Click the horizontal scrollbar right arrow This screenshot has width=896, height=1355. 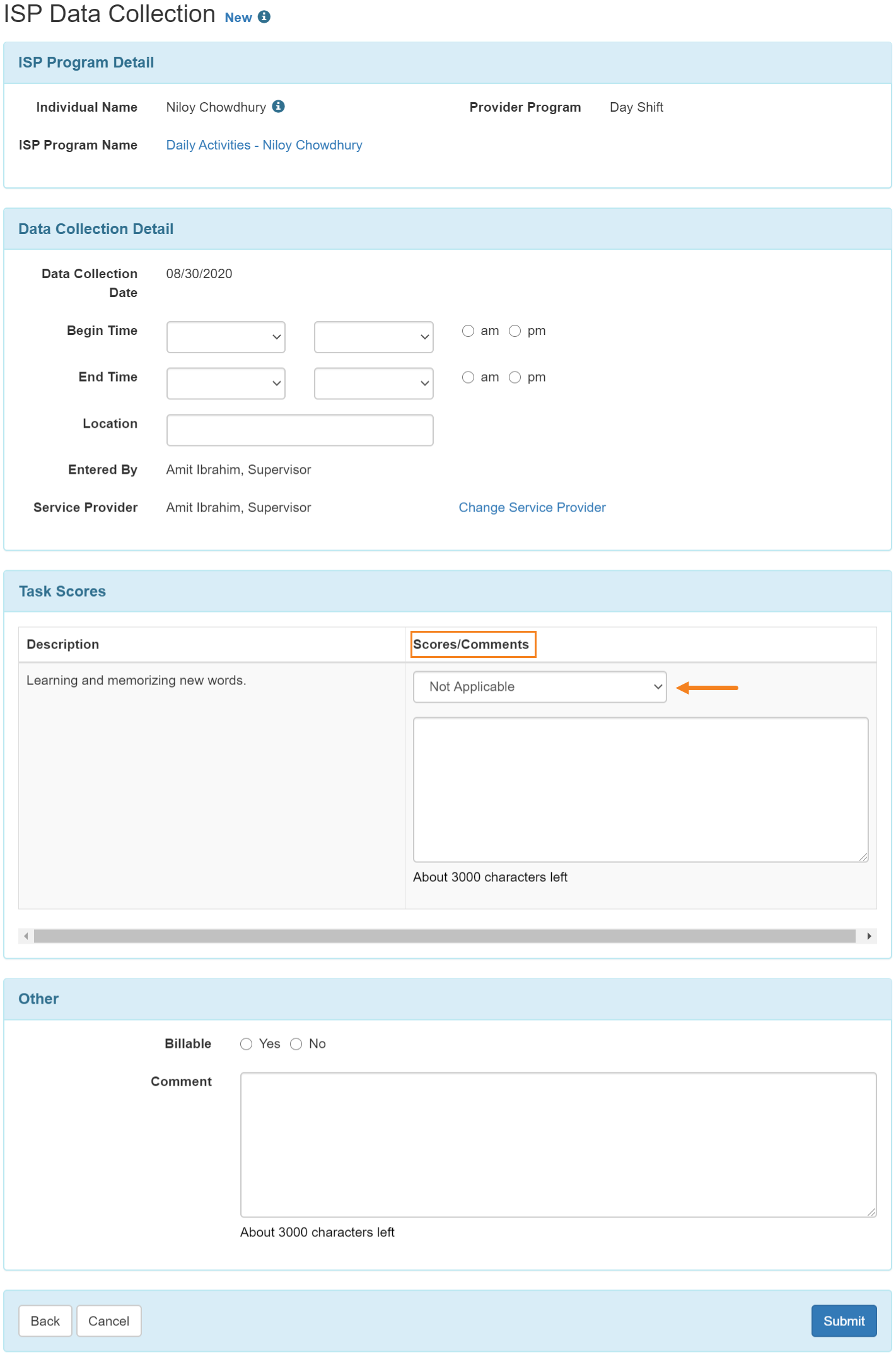(869, 936)
